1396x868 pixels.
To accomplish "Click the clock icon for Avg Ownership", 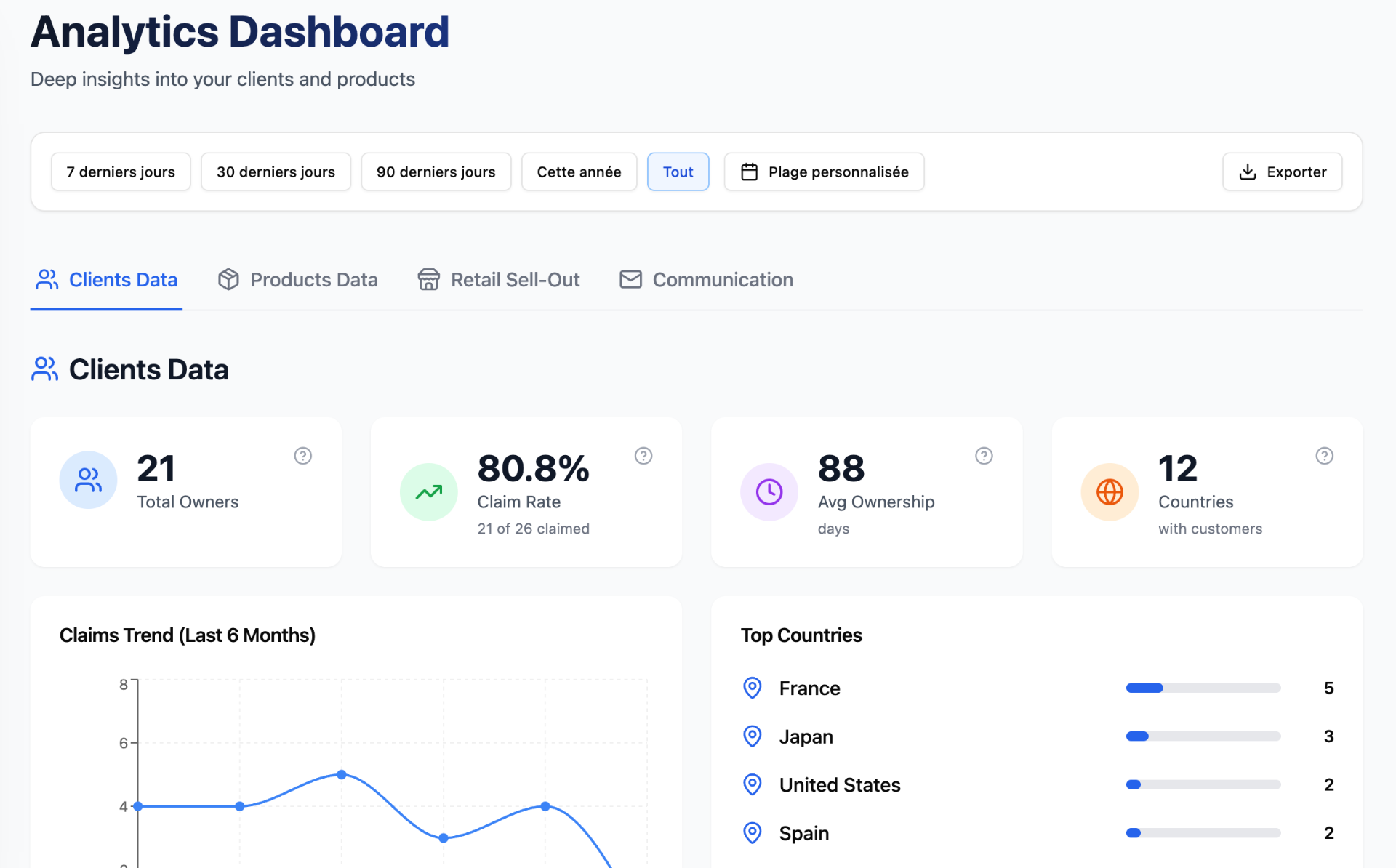I will [769, 492].
